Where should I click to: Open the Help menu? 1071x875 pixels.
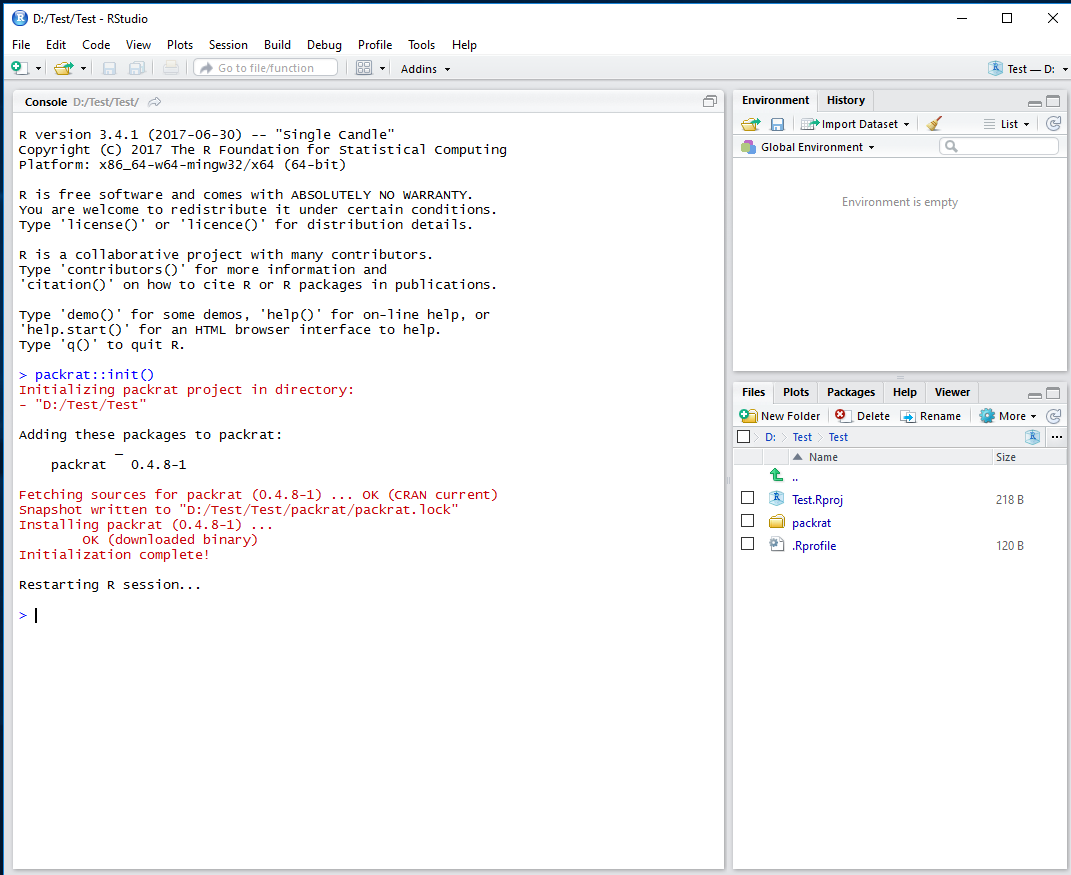tap(464, 44)
